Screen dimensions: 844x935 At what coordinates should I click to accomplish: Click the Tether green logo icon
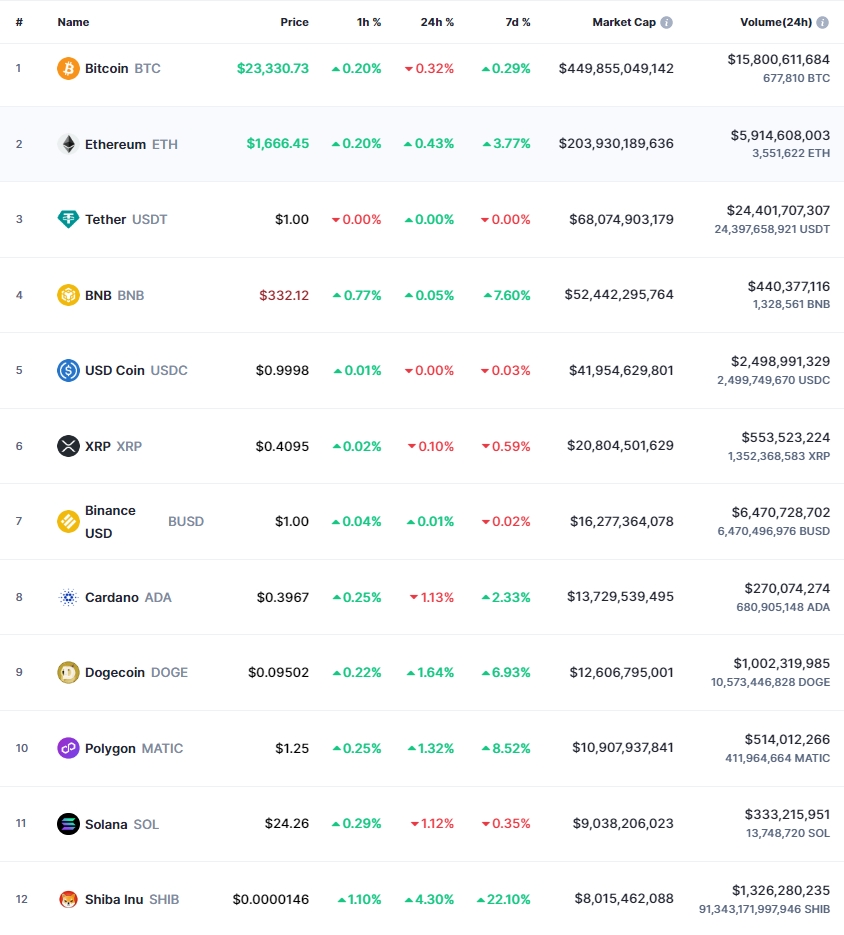tap(68, 219)
